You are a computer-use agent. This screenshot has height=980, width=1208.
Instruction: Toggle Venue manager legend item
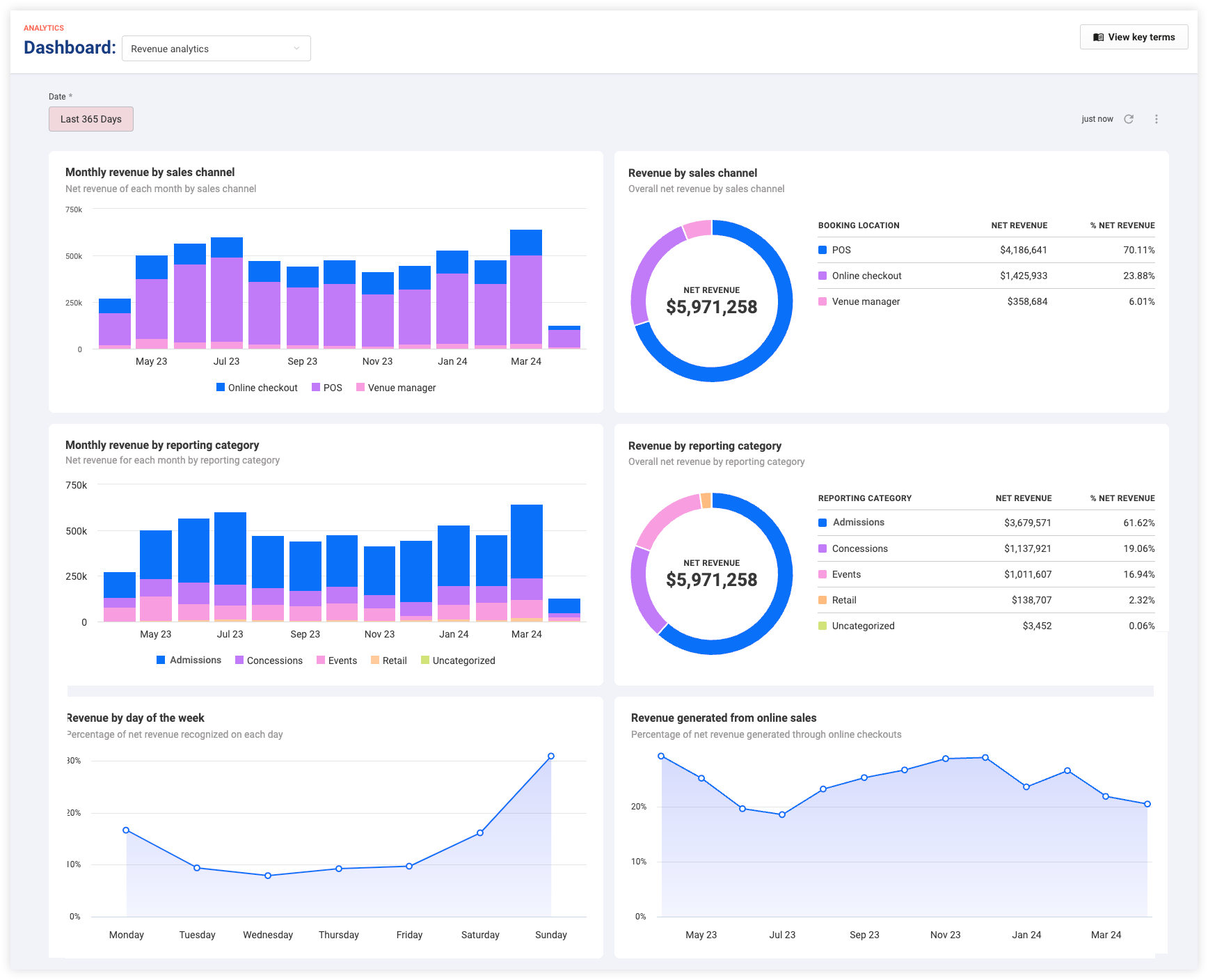tap(396, 388)
